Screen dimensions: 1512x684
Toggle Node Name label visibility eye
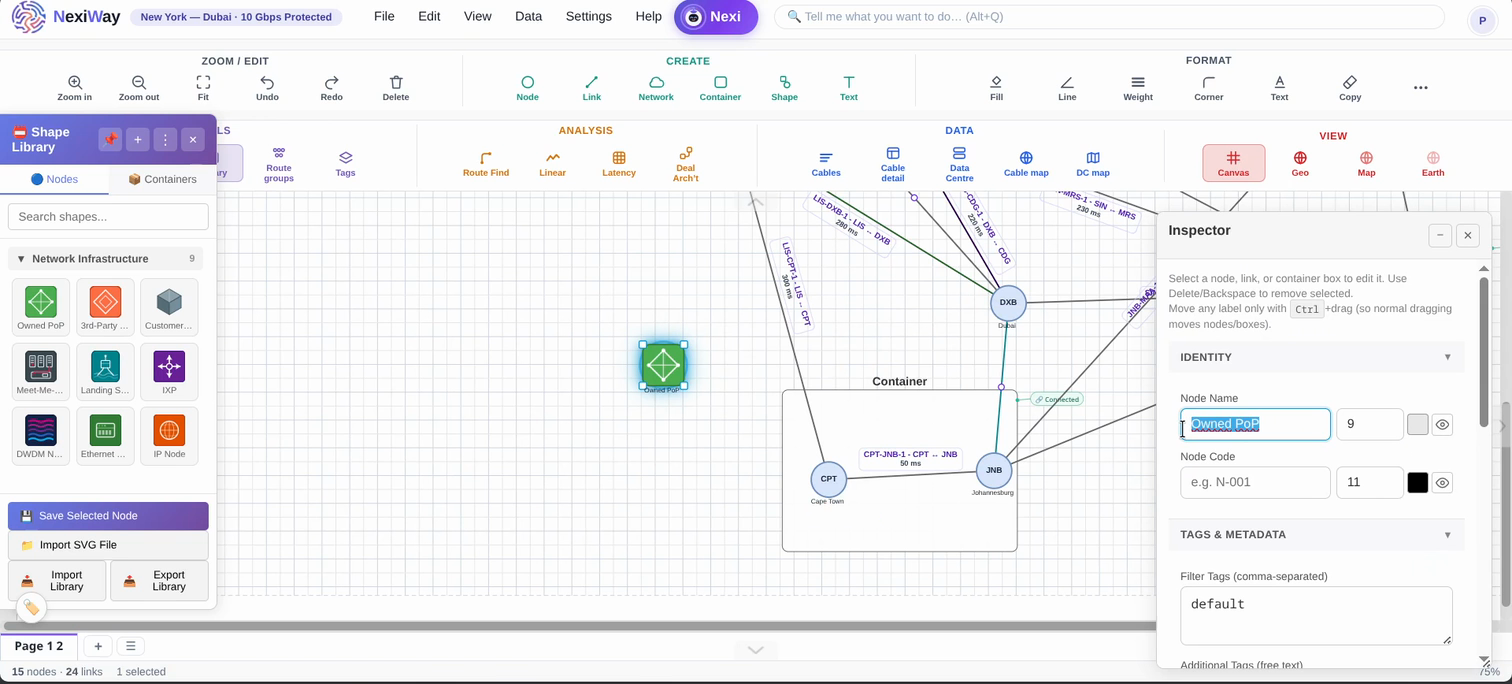1442,424
